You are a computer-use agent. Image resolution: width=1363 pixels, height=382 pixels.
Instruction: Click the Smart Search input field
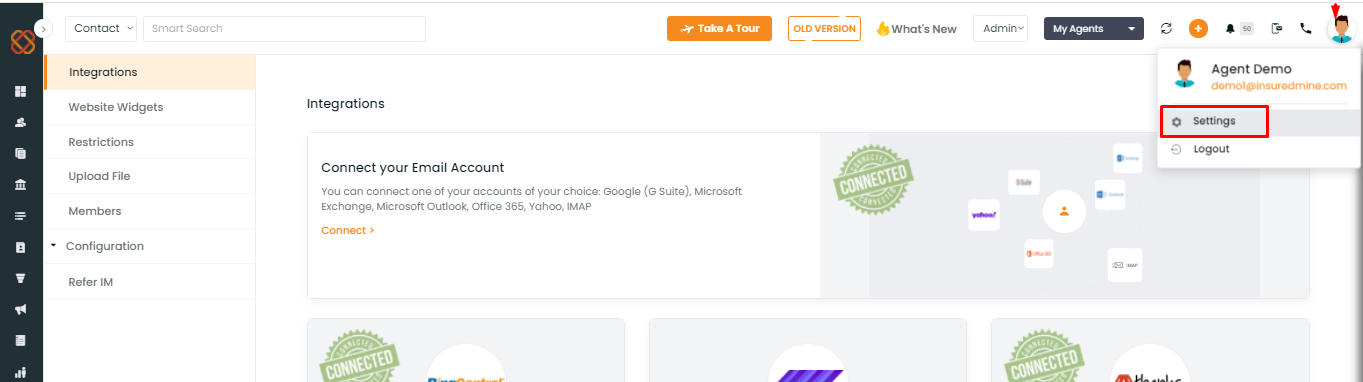(x=285, y=29)
